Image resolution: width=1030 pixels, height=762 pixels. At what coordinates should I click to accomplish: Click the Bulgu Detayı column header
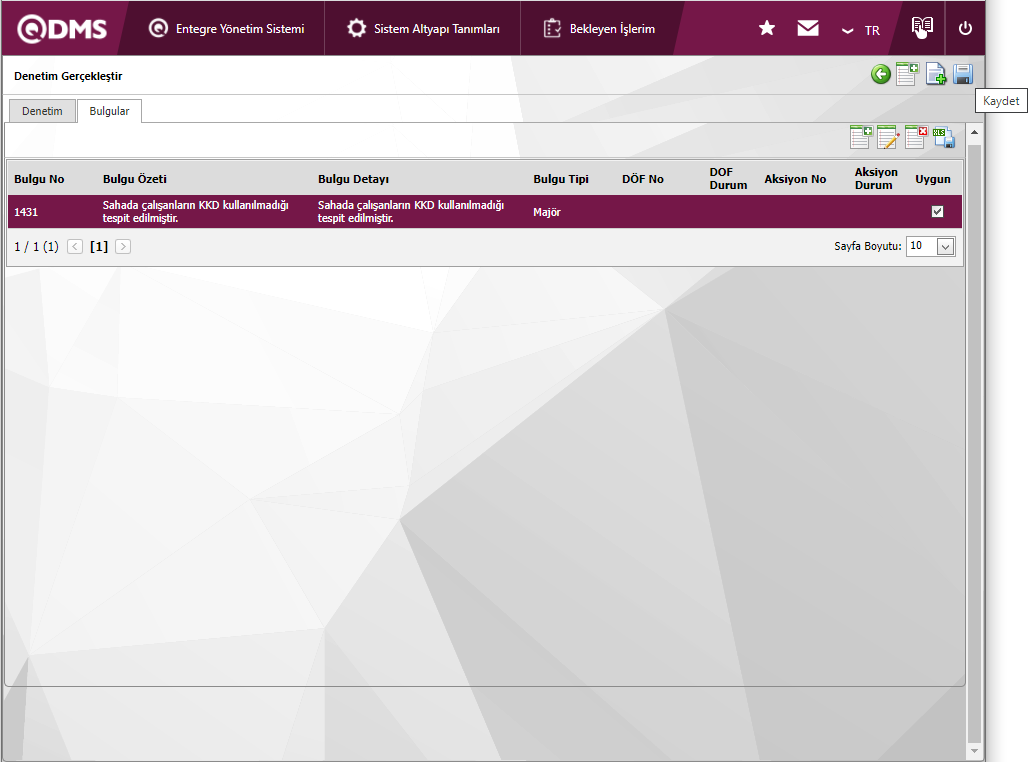tap(353, 179)
